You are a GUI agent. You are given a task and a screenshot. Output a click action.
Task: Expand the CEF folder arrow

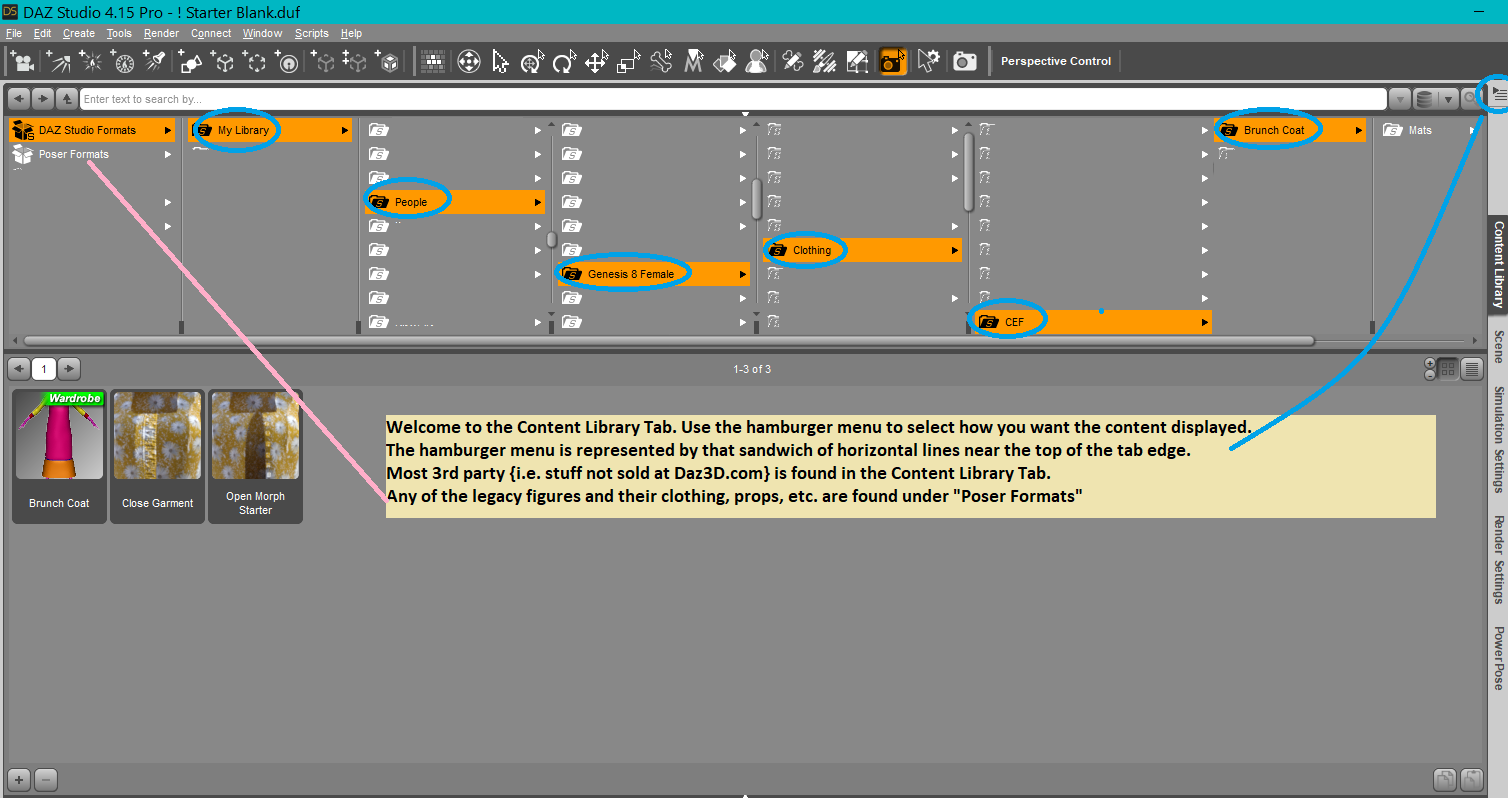pos(1205,322)
